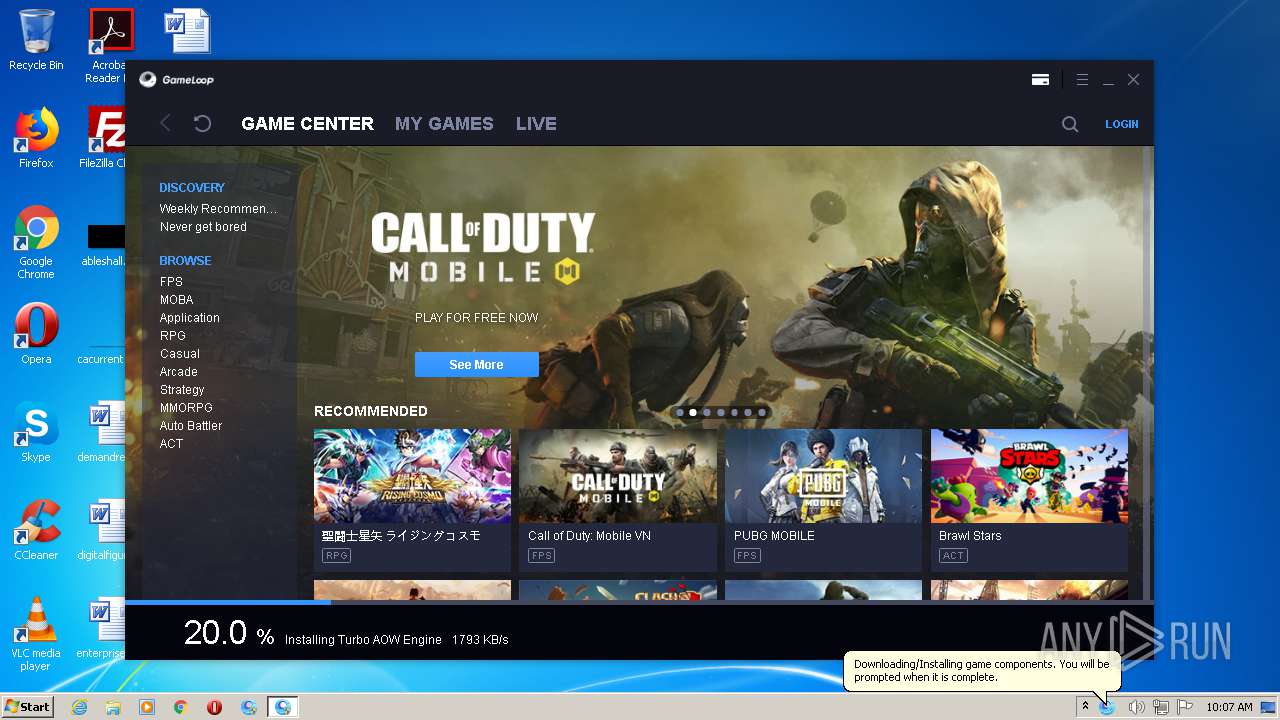The width and height of the screenshot is (1280, 720).
Task: Click the Brawl Stars title text
Action: (x=970, y=536)
